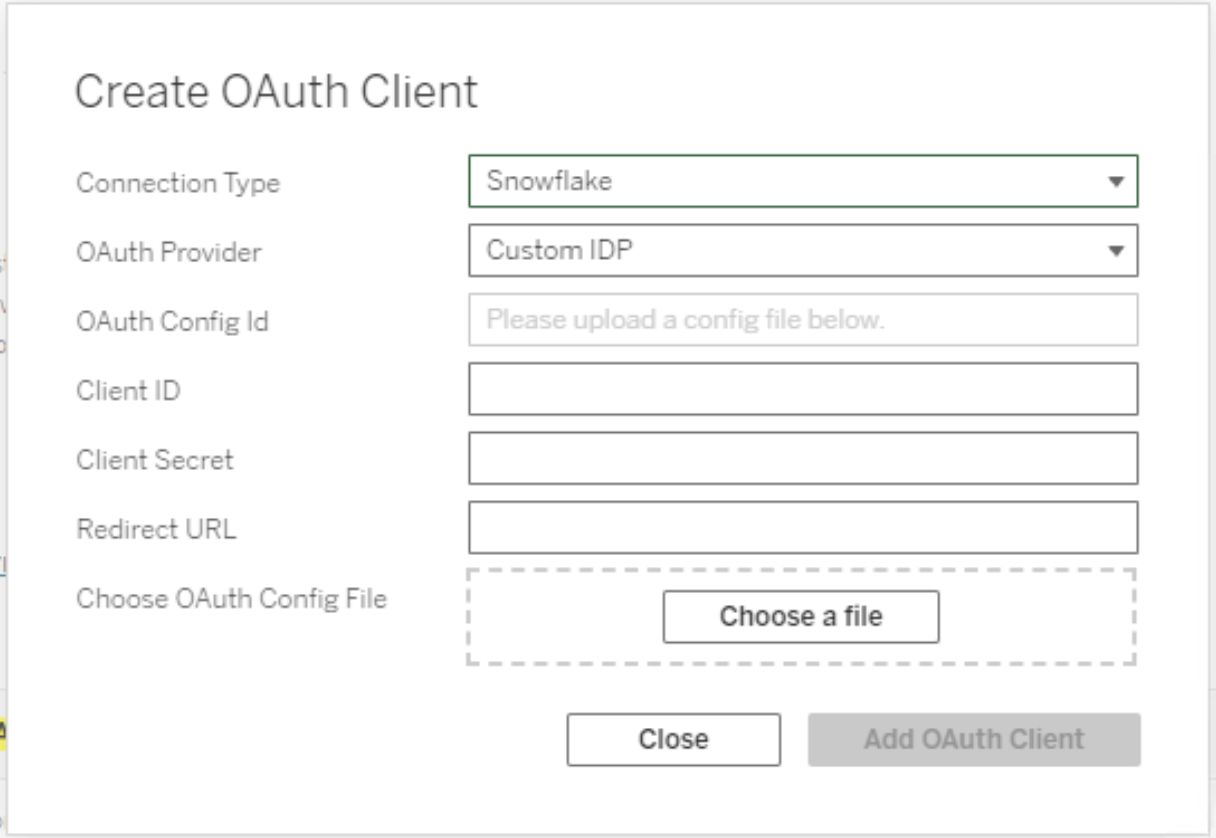Click the OAuth Config Id field
Screen dimensions: 1216x838
(802, 320)
